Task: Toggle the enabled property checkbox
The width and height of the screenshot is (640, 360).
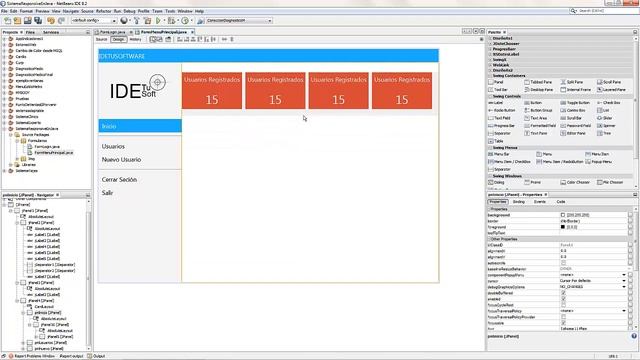Action: pyautogui.click(x=563, y=299)
